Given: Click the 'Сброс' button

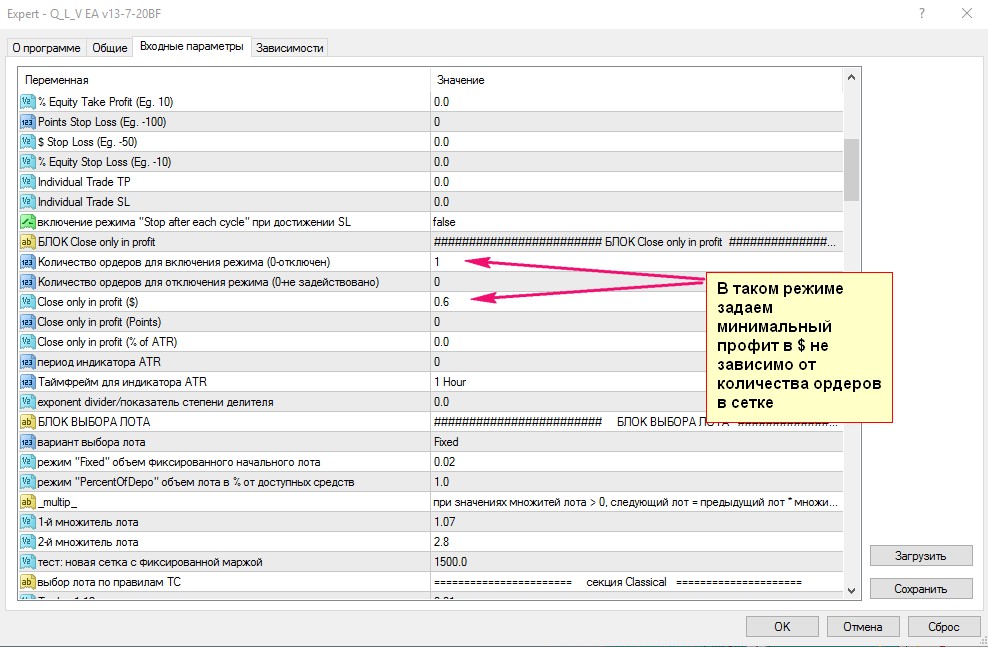Looking at the screenshot, I should 943,627.
